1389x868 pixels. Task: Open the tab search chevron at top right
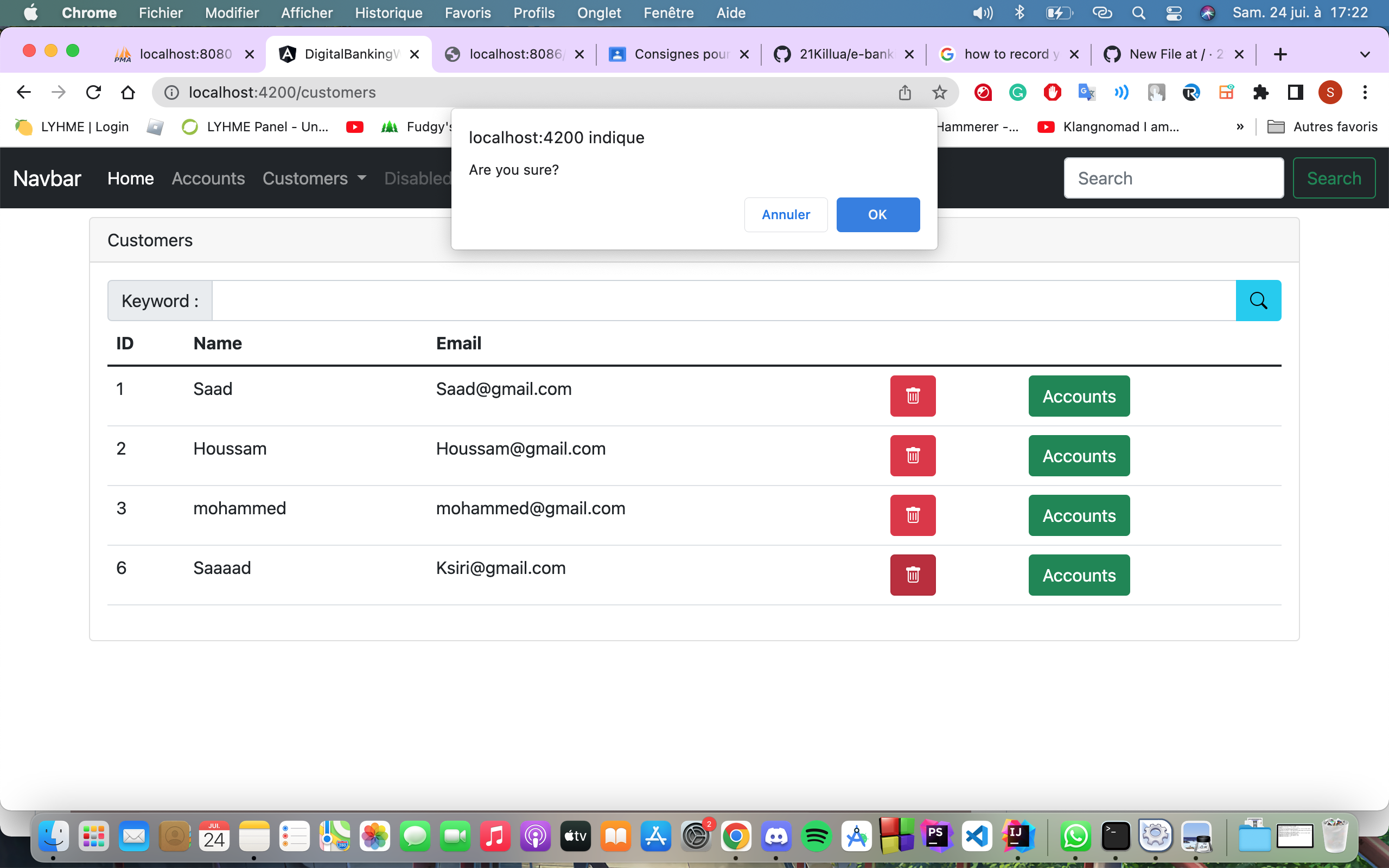click(x=1365, y=54)
